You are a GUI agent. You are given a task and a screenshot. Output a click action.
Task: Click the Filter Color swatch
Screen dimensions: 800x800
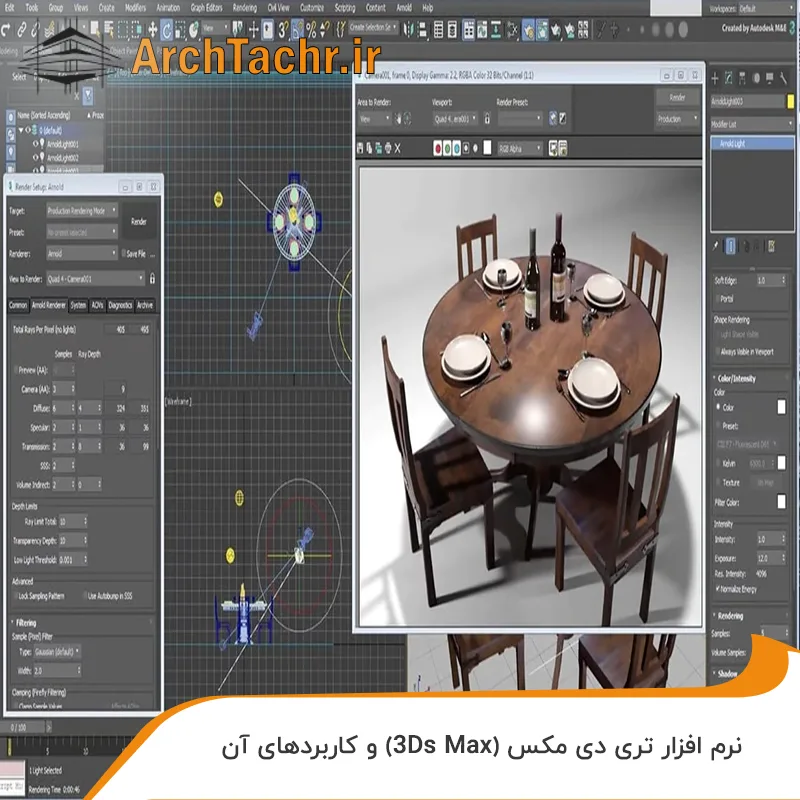coord(781,502)
